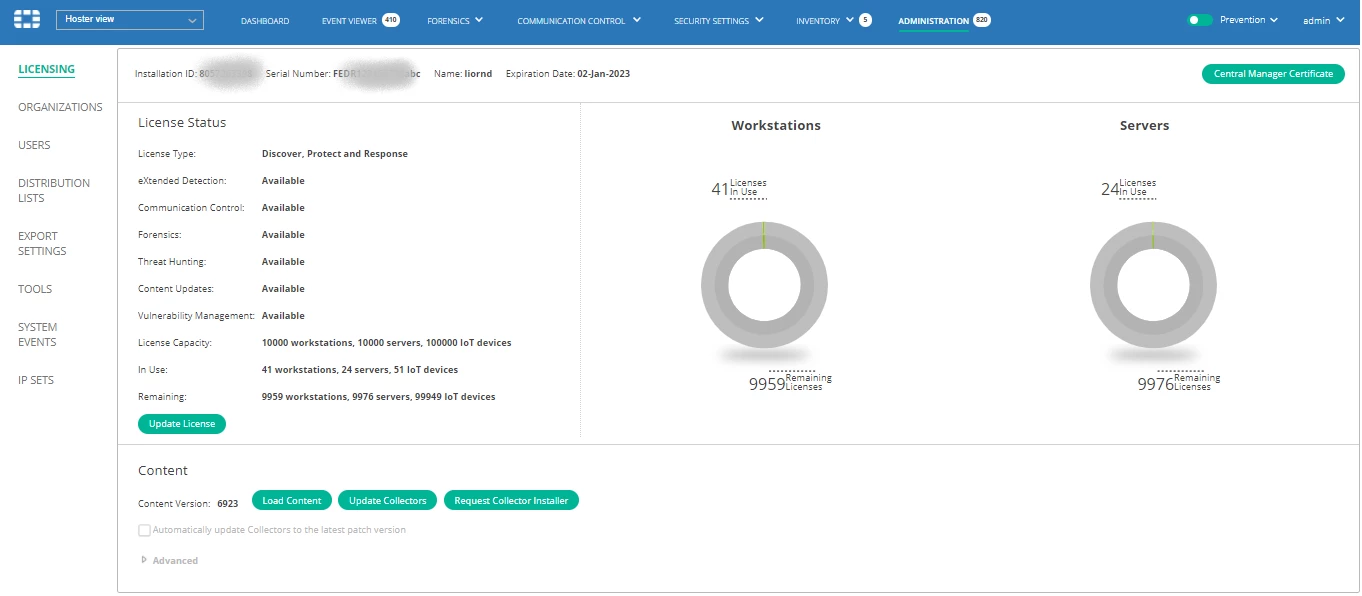Go to the Dashboard tab

[x=265, y=21]
